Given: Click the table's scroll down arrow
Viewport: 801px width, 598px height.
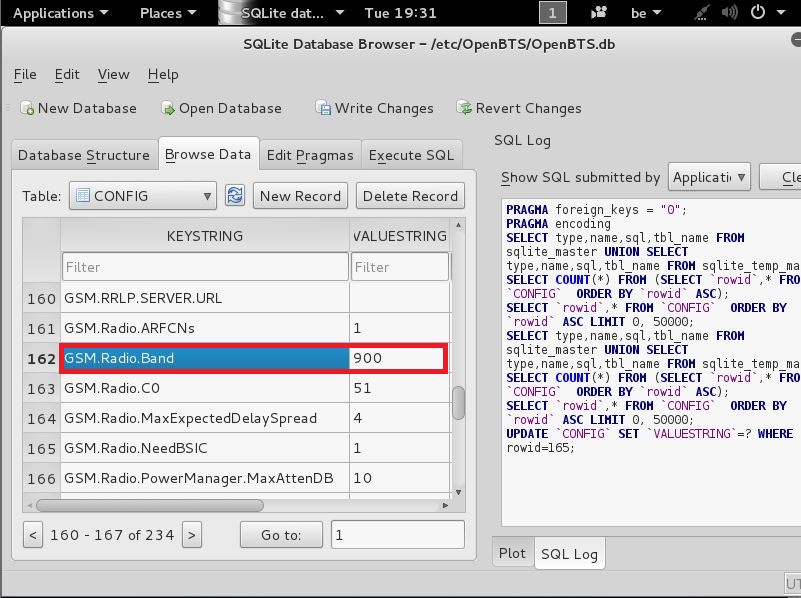Looking at the screenshot, I should 459,492.
